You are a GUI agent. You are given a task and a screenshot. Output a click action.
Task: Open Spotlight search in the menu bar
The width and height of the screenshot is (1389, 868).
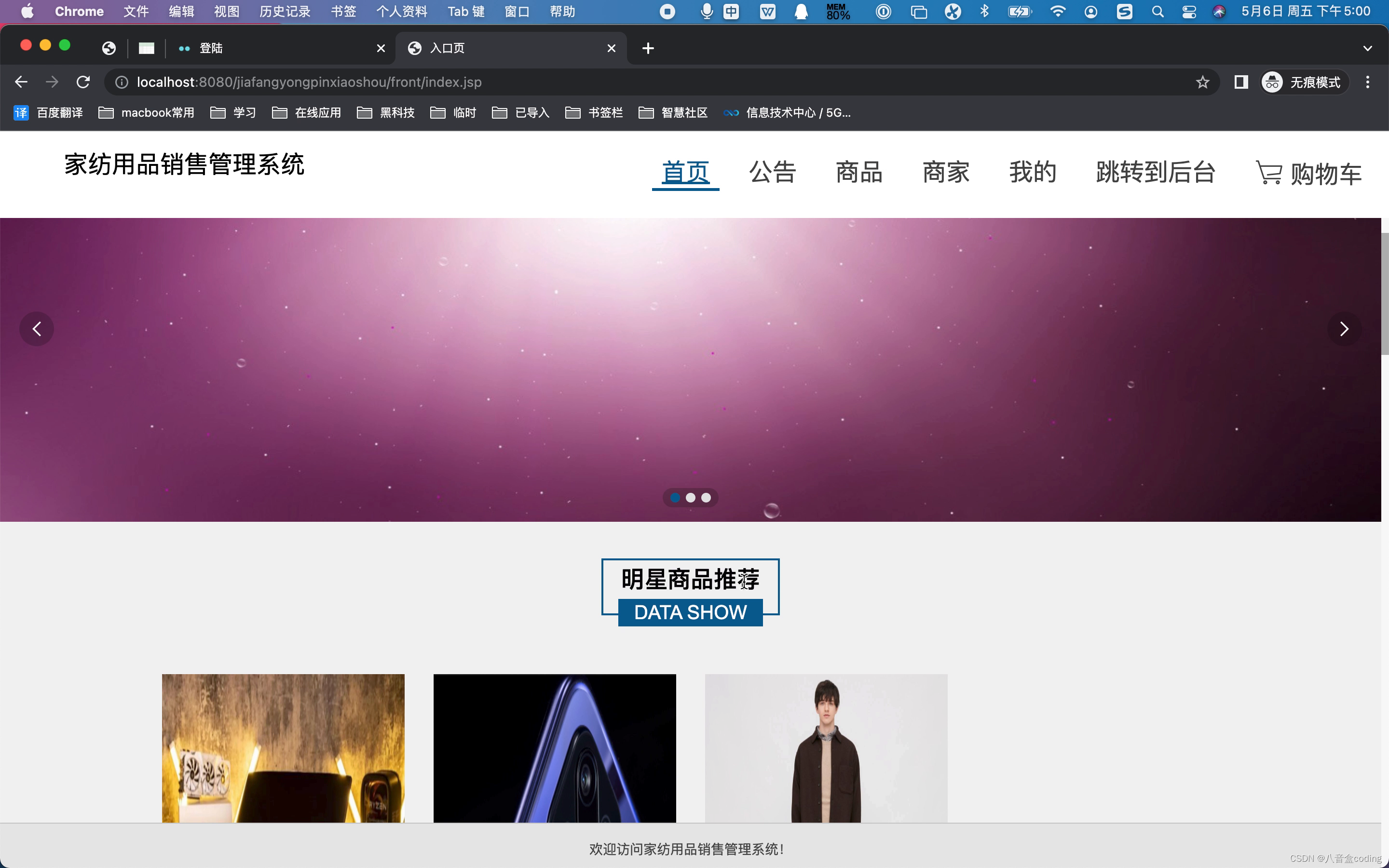pos(1157,12)
